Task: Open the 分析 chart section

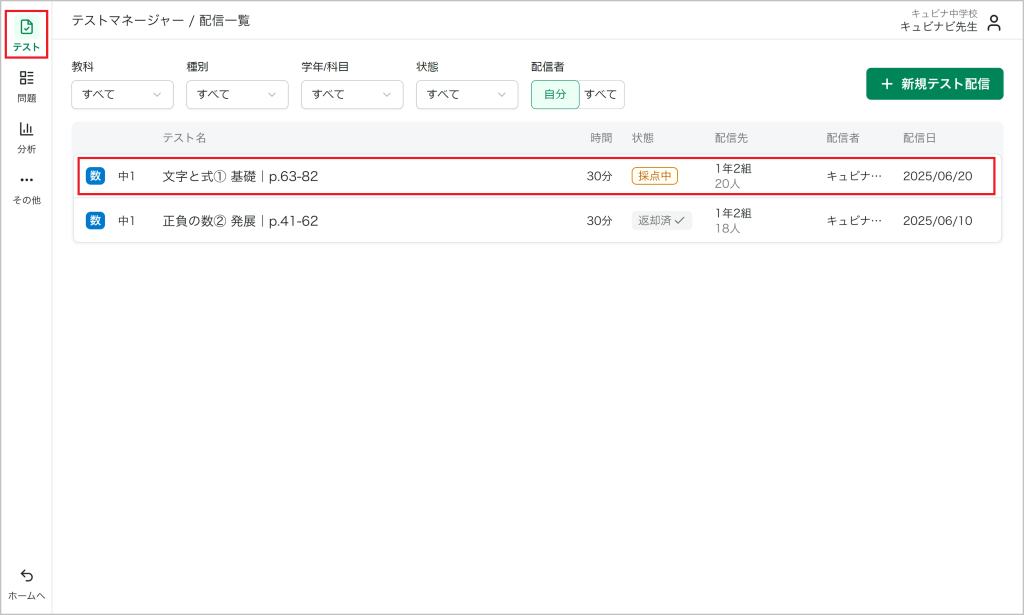Action: 26,137
